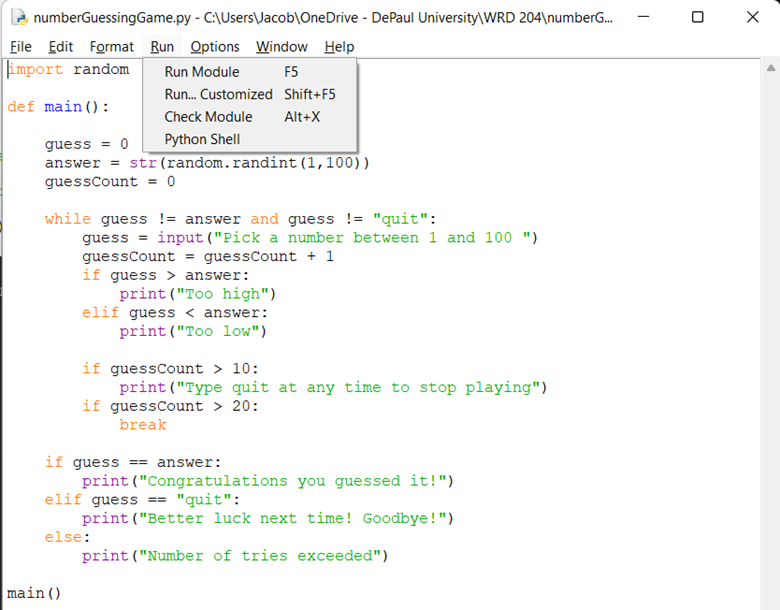Image resolution: width=780 pixels, height=610 pixels.
Task: Open the Format menu
Action: [x=112, y=47]
